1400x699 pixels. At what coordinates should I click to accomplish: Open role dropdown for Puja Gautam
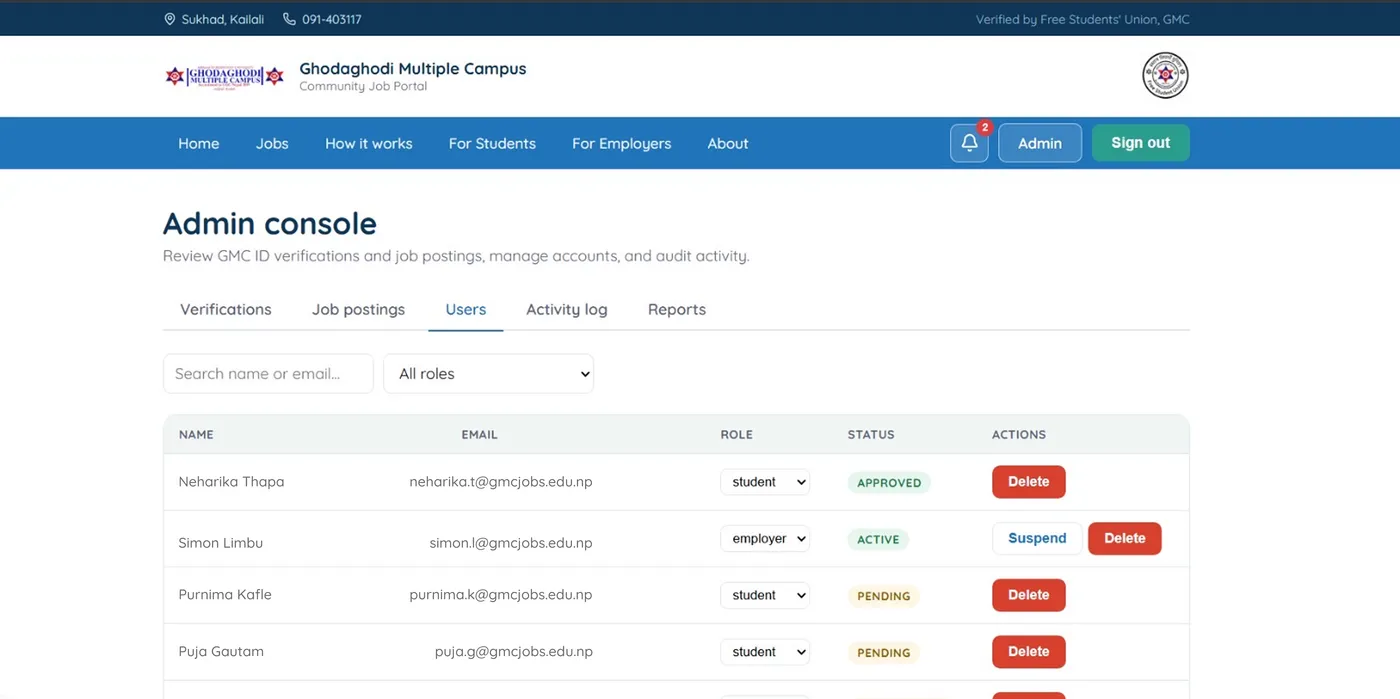tap(765, 652)
